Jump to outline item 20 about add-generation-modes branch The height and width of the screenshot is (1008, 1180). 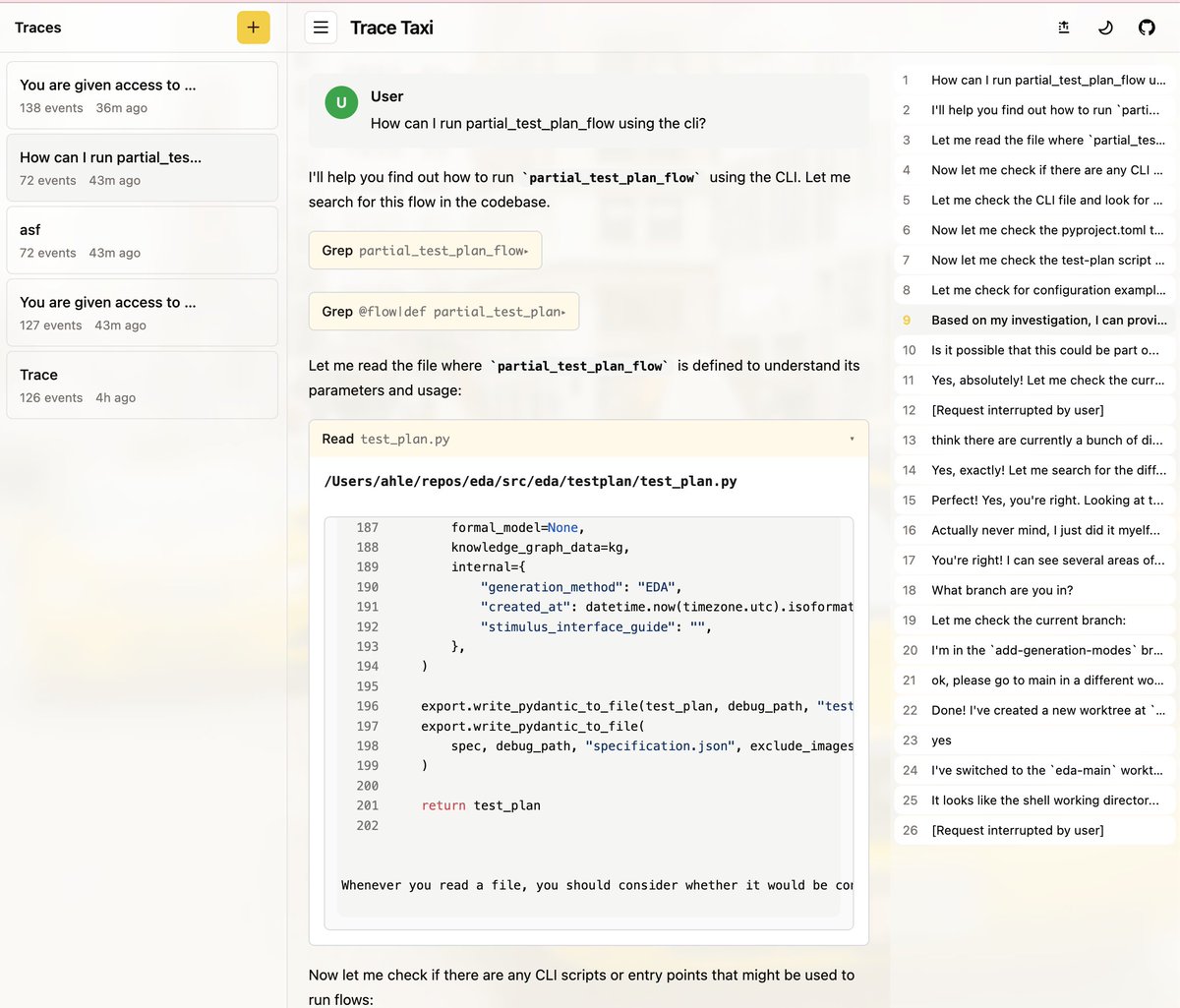pos(1034,650)
